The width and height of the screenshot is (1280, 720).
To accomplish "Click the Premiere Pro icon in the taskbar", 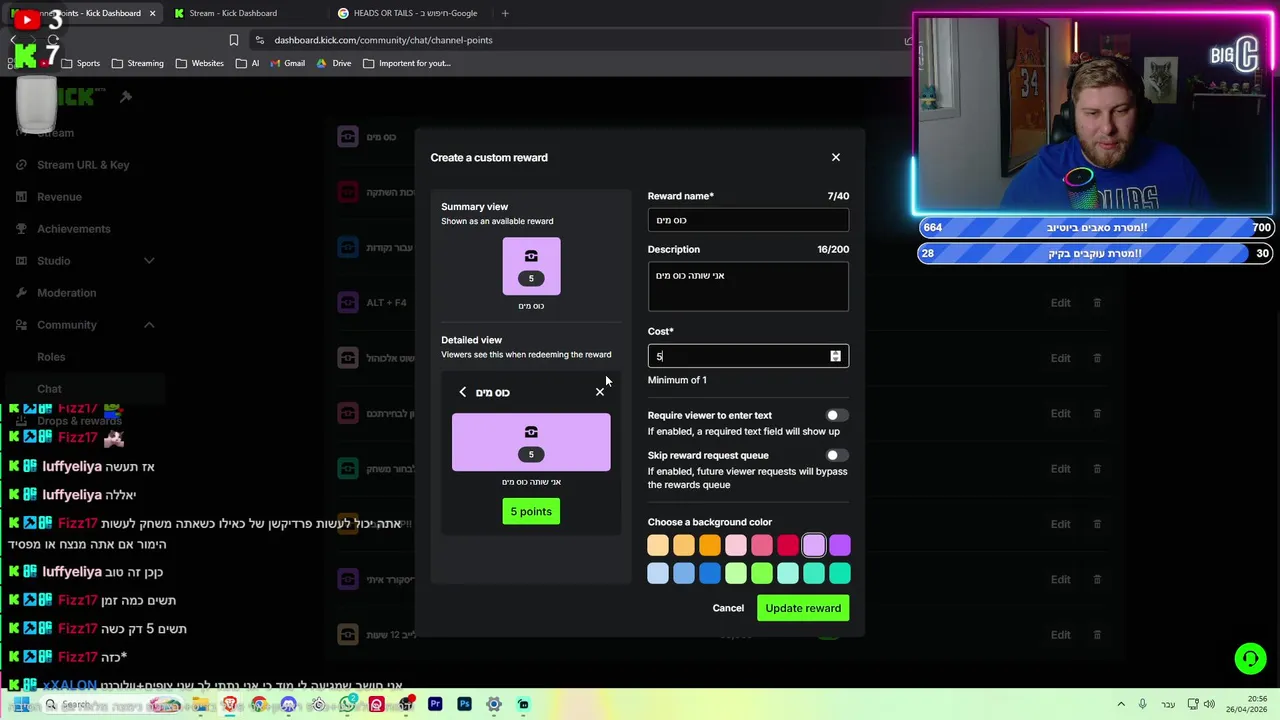I will point(435,704).
